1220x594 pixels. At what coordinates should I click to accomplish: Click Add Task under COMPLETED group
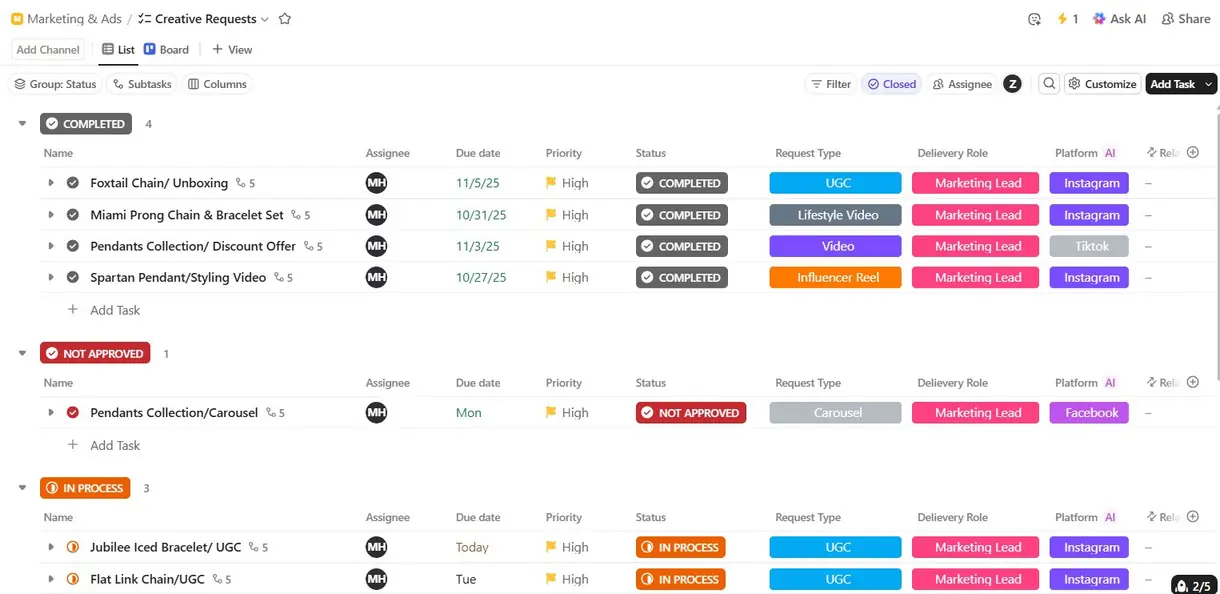click(104, 310)
